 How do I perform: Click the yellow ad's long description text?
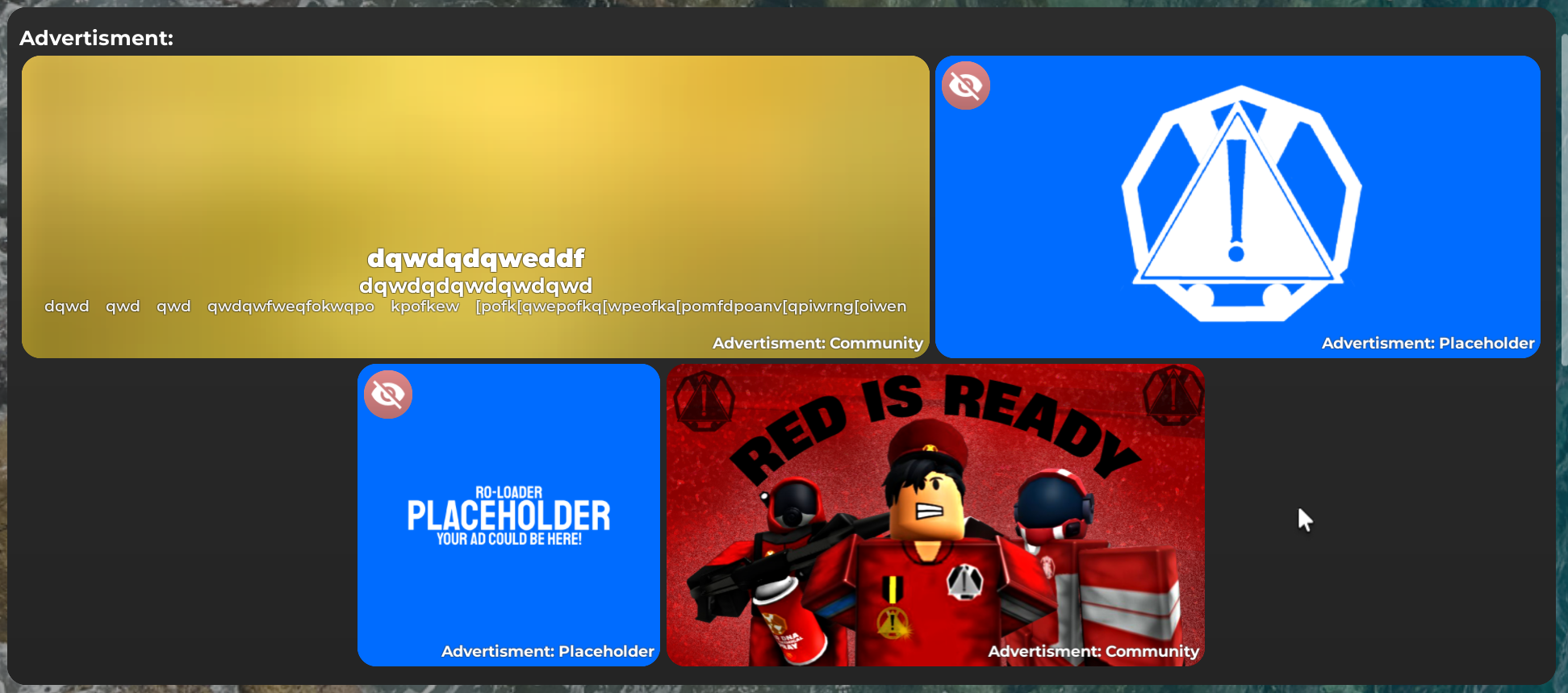tap(475, 307)
